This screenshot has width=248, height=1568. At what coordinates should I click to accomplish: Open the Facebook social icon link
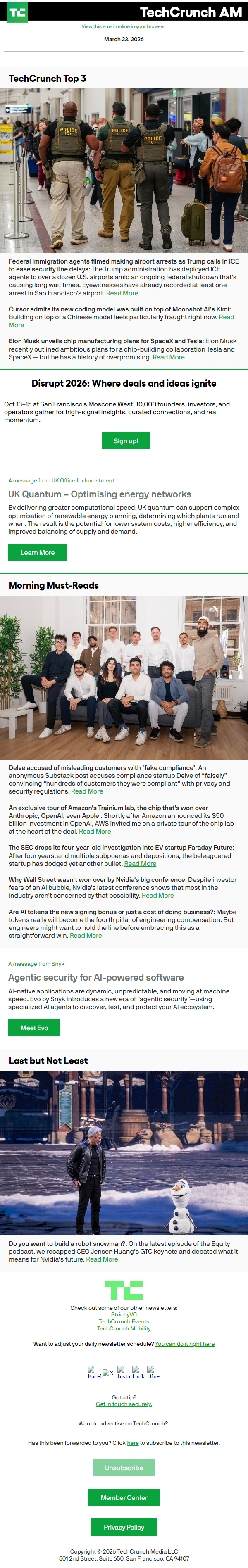(94, 1373)
